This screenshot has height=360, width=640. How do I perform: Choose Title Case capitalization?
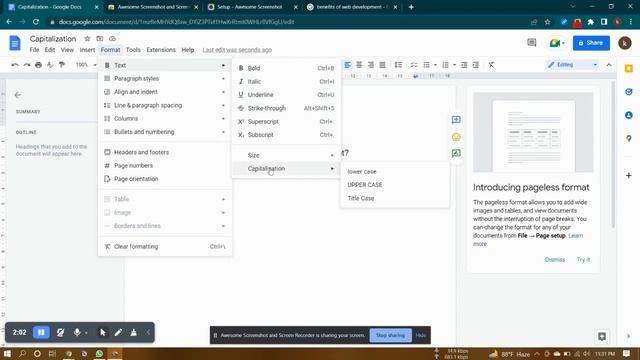coord(395,198)
